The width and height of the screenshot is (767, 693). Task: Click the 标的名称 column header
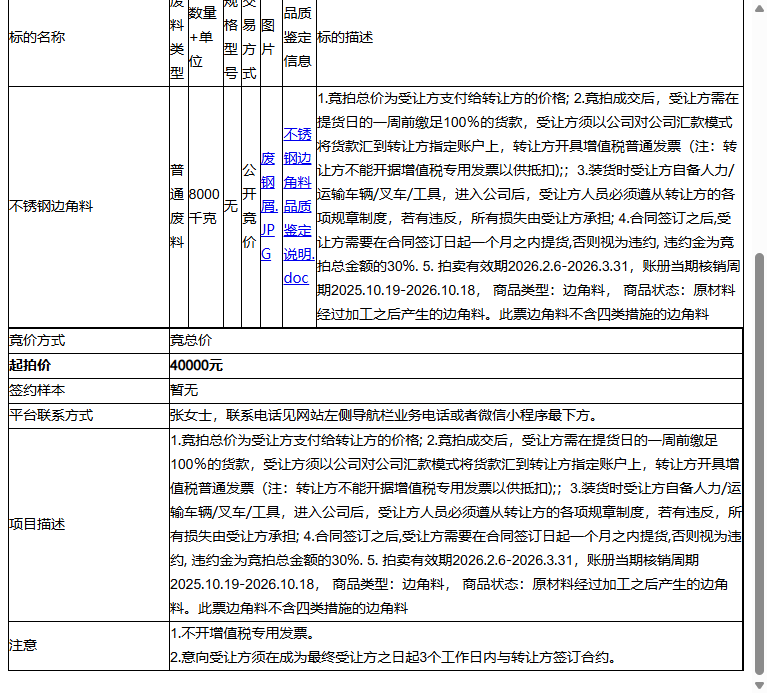[89, 38]
